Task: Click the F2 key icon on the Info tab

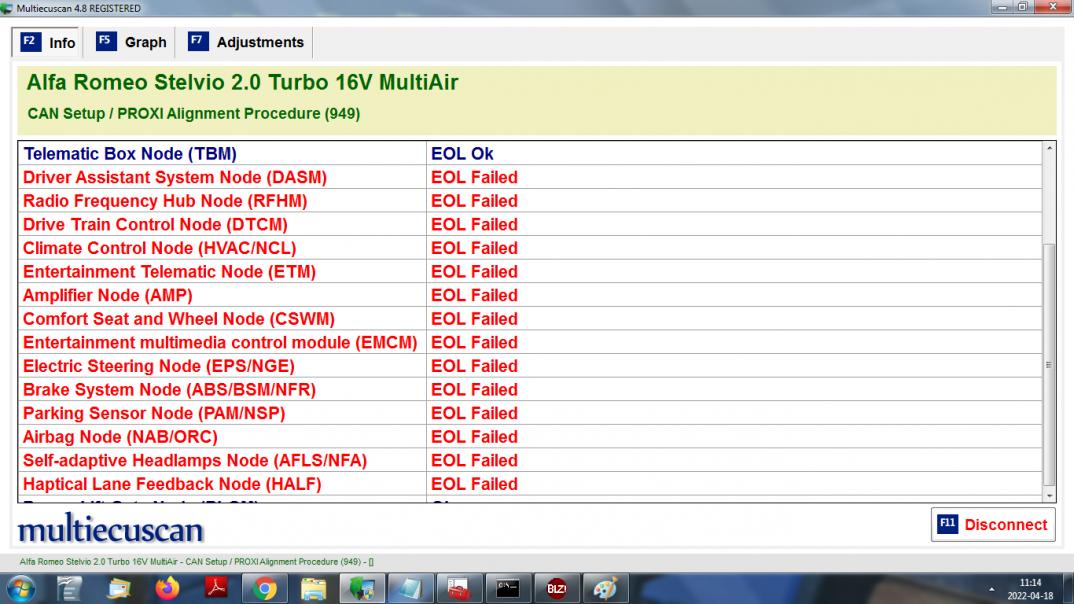Action: pos(30,42)
